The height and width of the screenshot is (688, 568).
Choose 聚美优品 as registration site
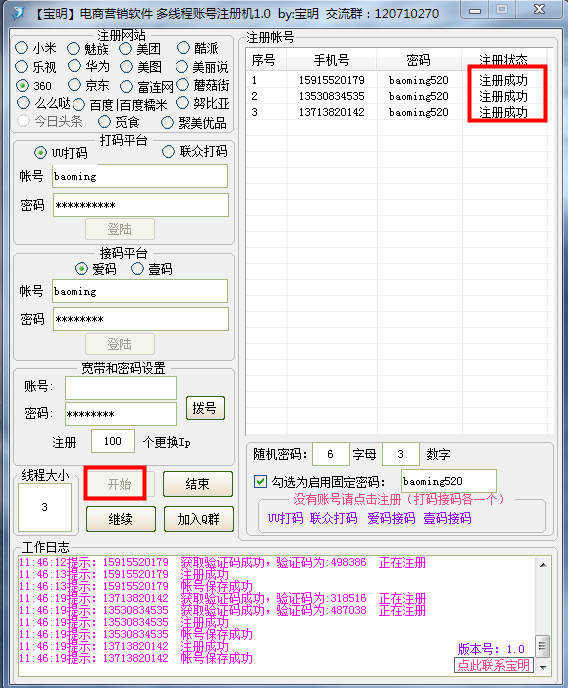[x=167, y=122]
